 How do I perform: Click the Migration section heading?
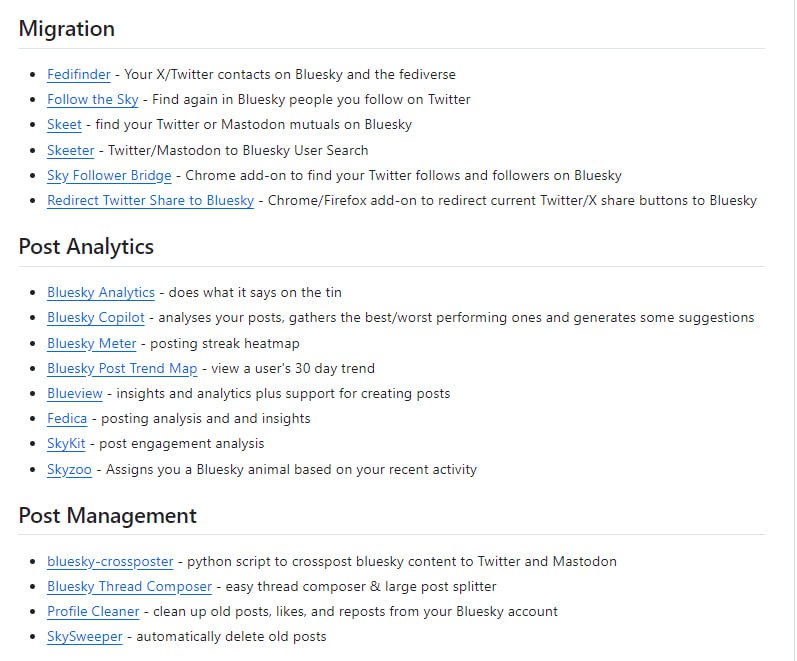tap(66, 29)
